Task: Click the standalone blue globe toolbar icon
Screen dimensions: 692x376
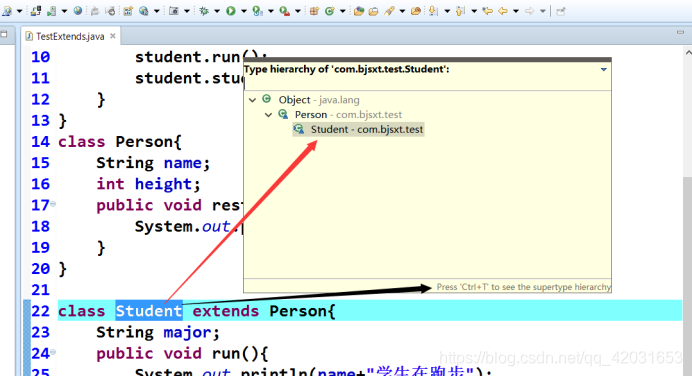Action: pos(78,11)
